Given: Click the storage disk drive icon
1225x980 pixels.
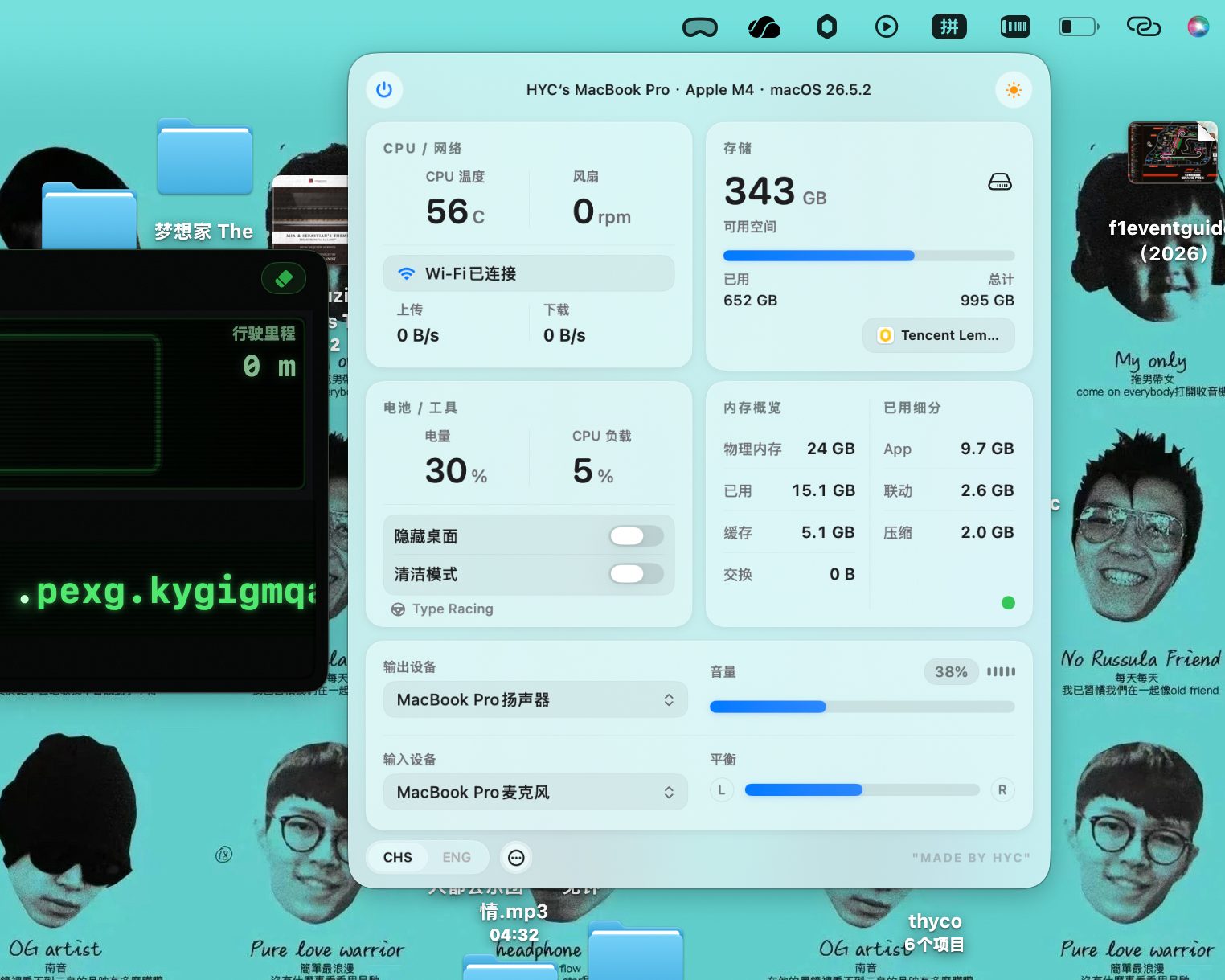Looking at the screenshot, I should [x=1000, y=182].
